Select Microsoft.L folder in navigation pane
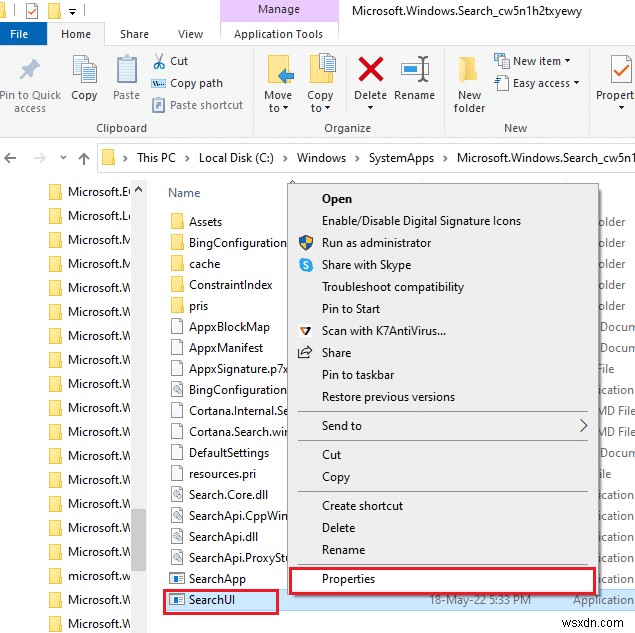The width and height of the screenshot is (635, 633). [89, 216]
